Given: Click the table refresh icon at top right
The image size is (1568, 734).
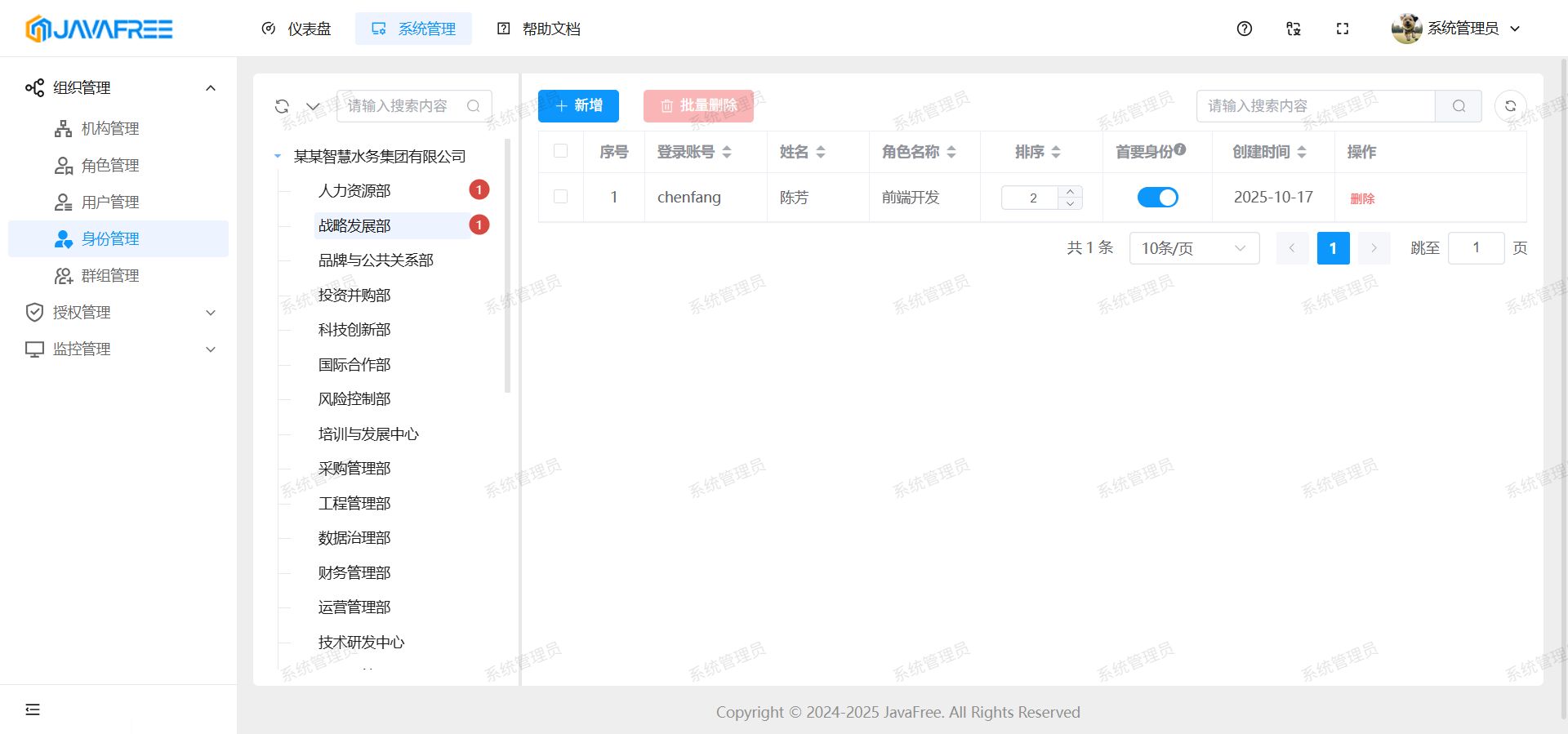Looking at the screenshot, I should tap(1510, 106).
